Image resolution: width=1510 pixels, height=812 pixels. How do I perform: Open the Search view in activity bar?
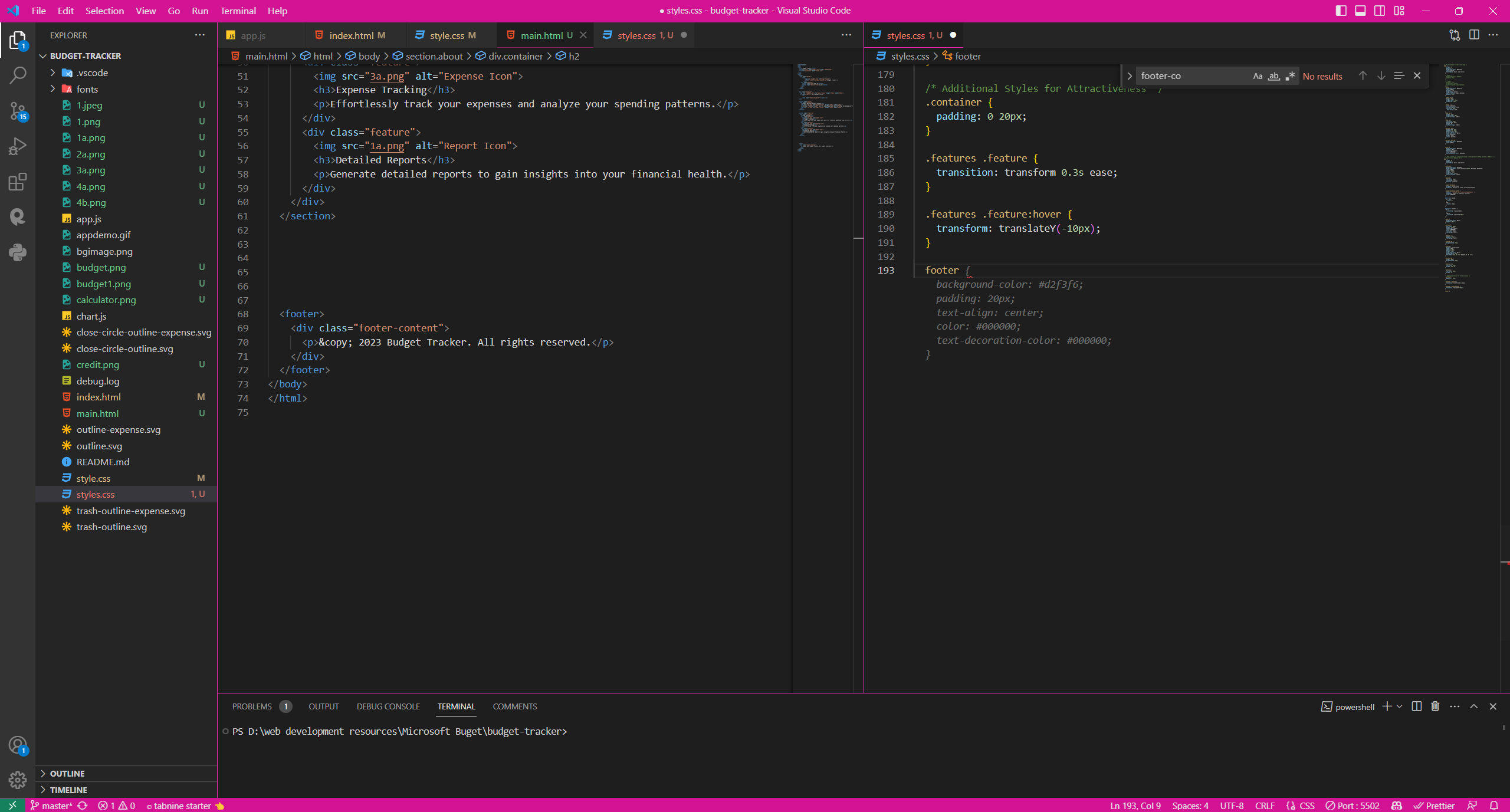[x=18, y=75]
